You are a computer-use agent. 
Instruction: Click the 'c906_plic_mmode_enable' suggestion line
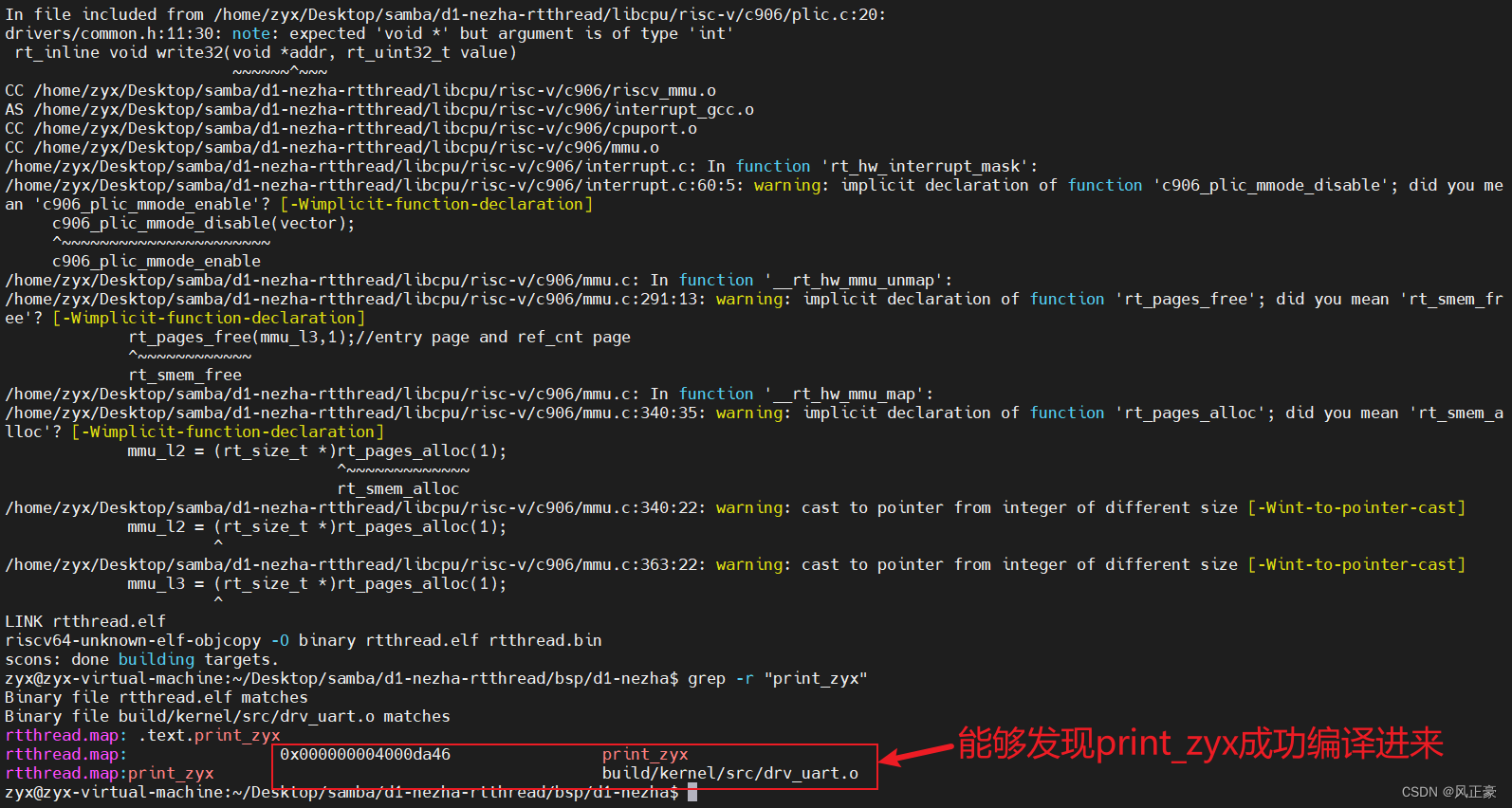pos(157,261)
